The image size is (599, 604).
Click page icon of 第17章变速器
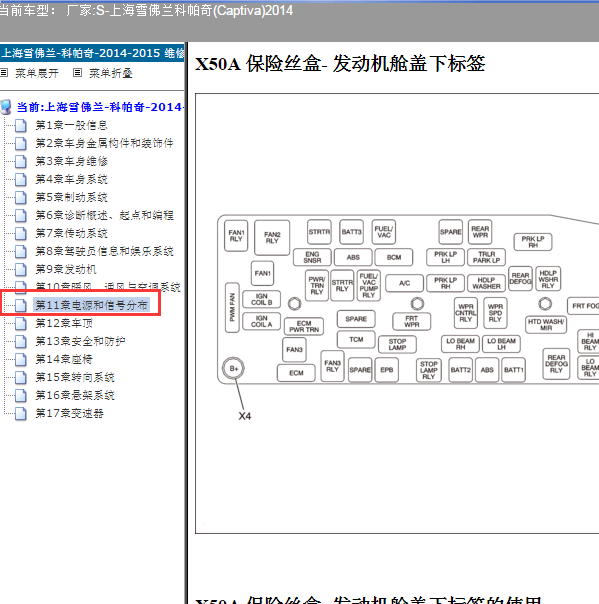pyautogui.click(x=21, y=413)
